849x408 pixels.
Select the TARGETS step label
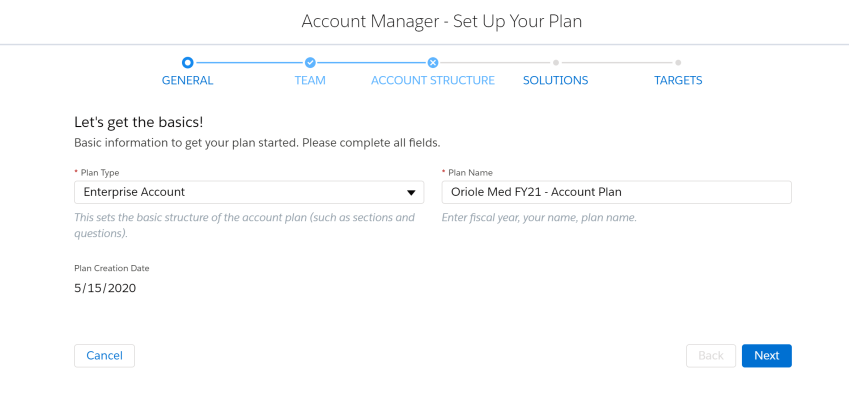[x=678, y=81]
